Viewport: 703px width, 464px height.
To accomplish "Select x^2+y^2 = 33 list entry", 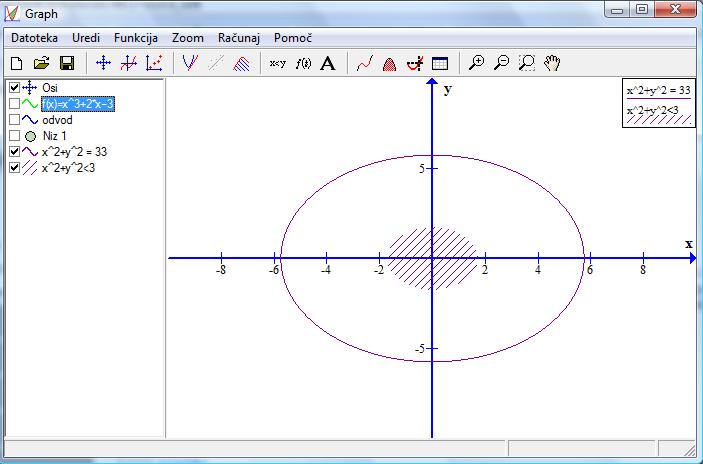I will click(77, 152).
